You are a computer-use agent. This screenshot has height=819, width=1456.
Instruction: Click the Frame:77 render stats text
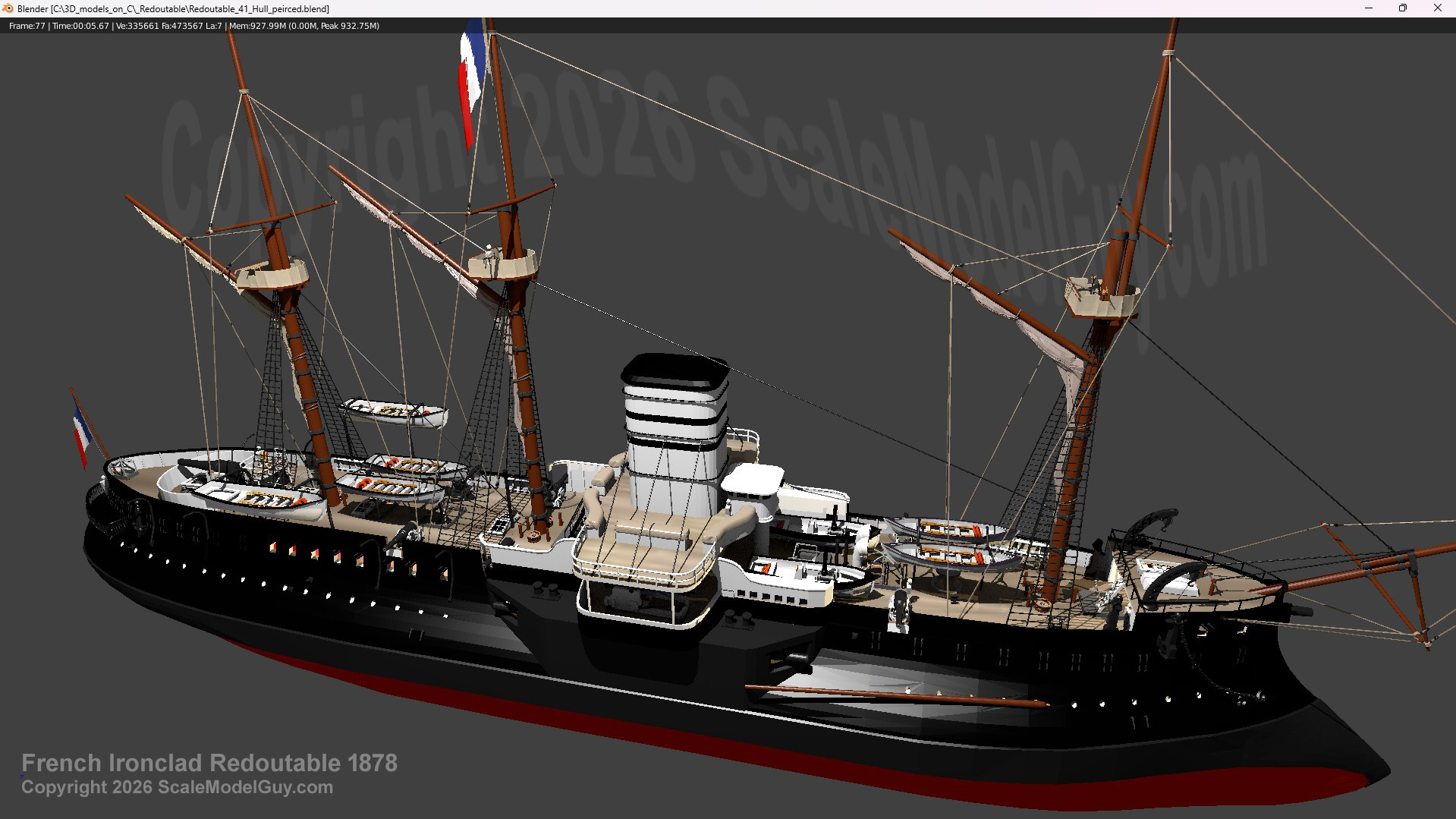point(27,26)
